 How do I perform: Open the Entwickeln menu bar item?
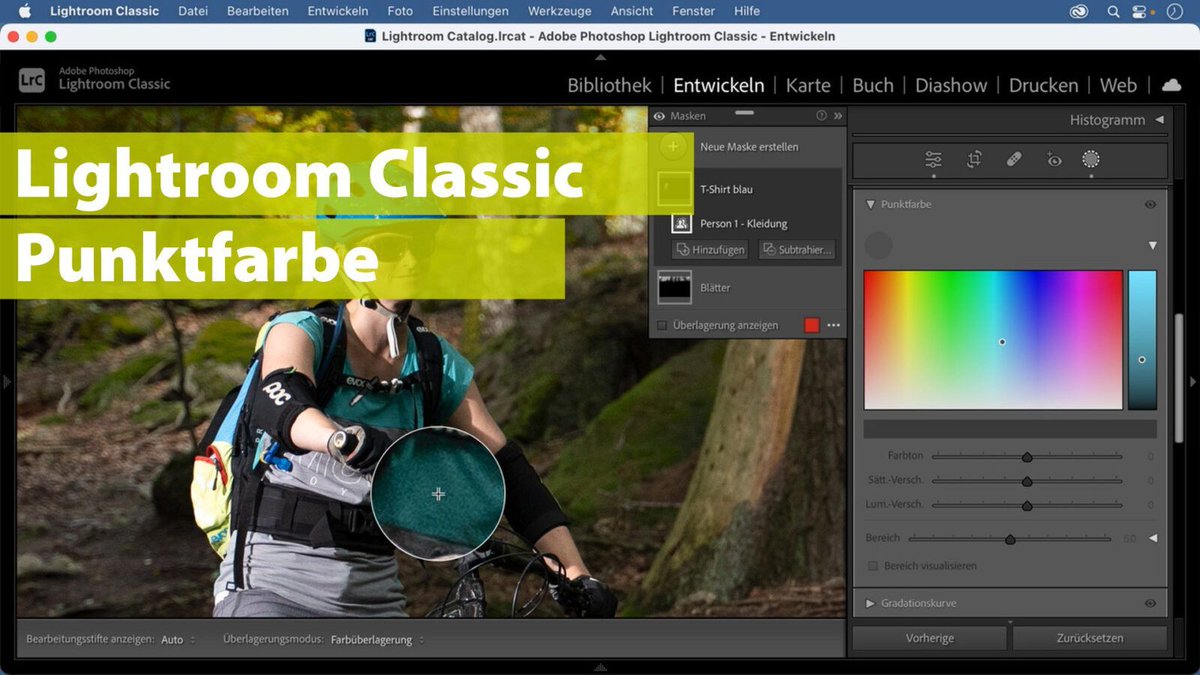[x=338, y=11]
